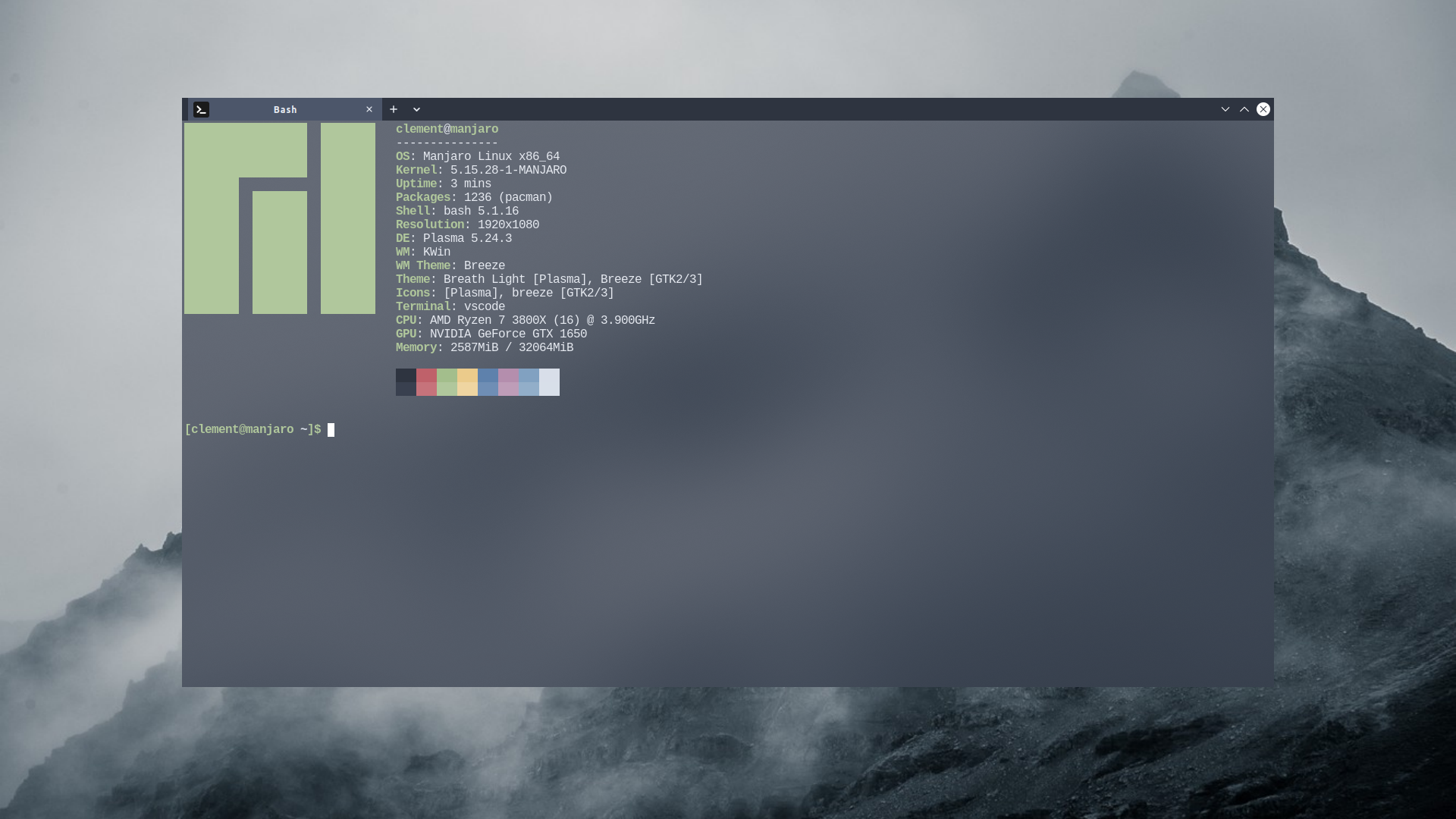Click the yellow color block
1456x819 pixels.
tap(467, 382)
